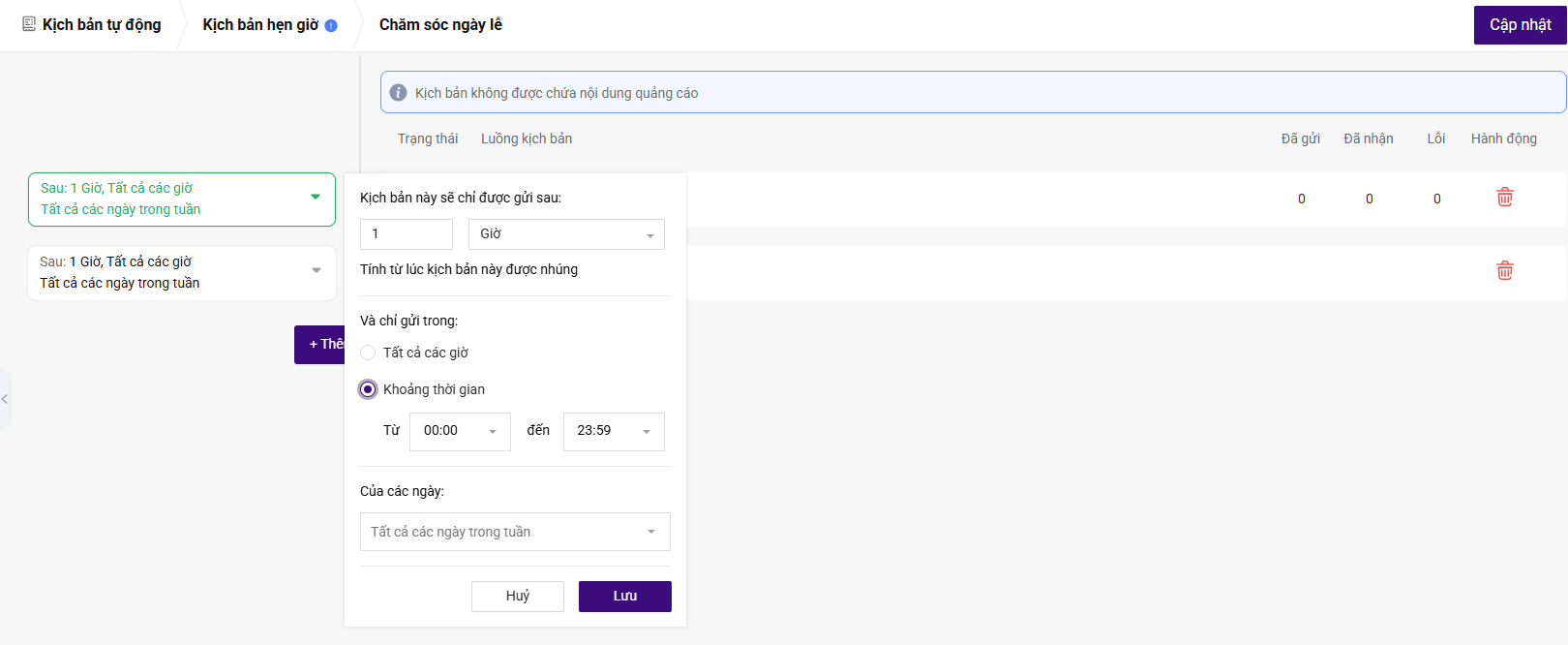1568x645 pixels.
Task: Click the Lưu button to save
Action: coord(624,597)
